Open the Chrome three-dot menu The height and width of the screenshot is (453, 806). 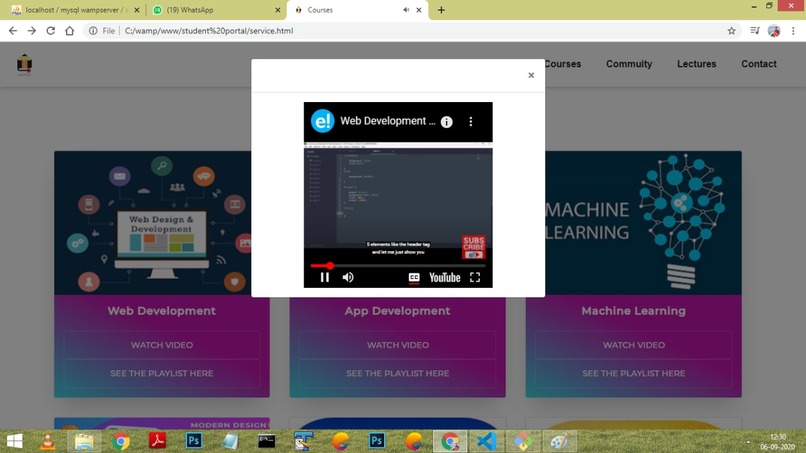point(793,31)
